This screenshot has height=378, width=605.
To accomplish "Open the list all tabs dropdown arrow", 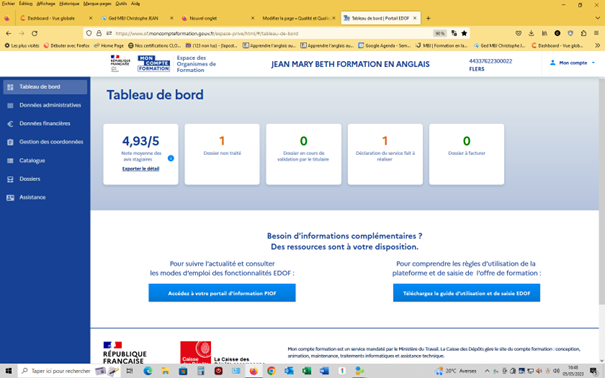I will coord(597,18).
